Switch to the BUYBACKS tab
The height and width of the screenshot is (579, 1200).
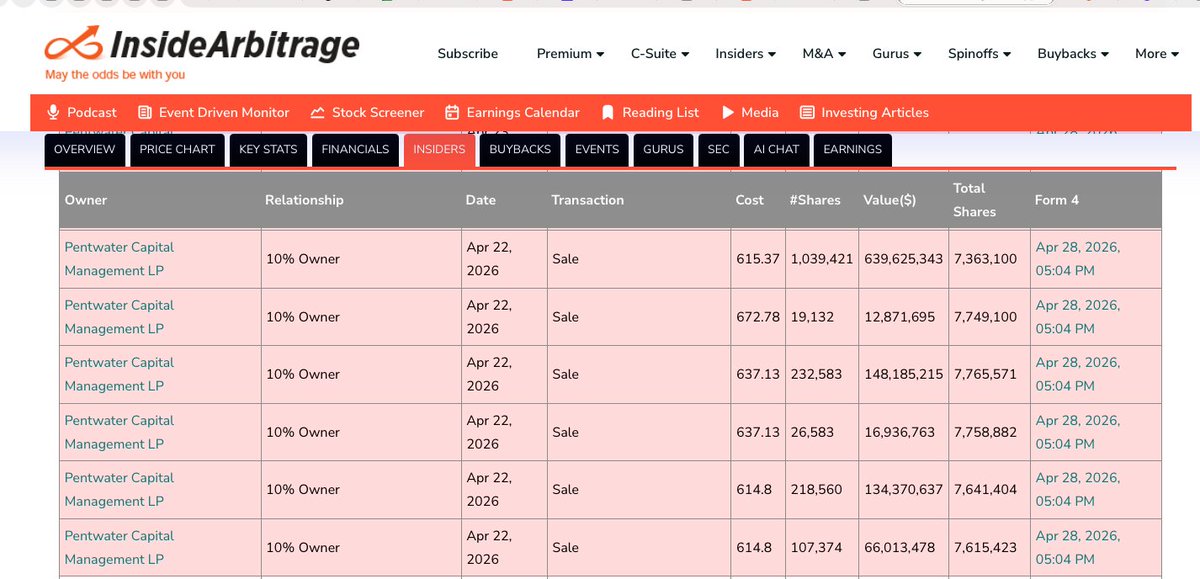tap(520, 149)
